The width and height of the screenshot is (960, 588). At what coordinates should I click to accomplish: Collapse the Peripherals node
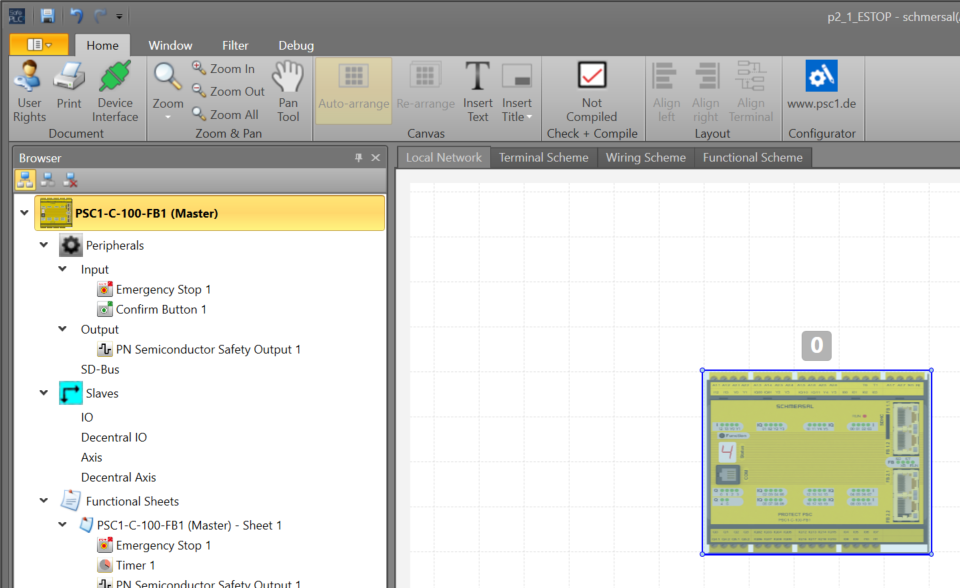[x=43, y=245]
